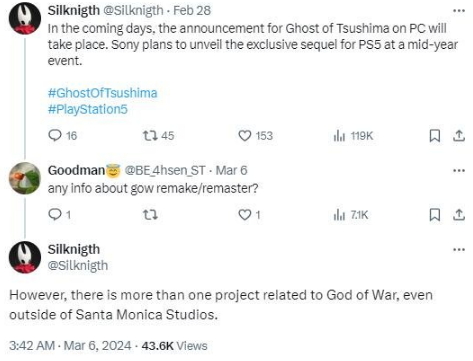Like Goodman's reply tweet
Screen dimensions: 473x361
coord(249,215)
